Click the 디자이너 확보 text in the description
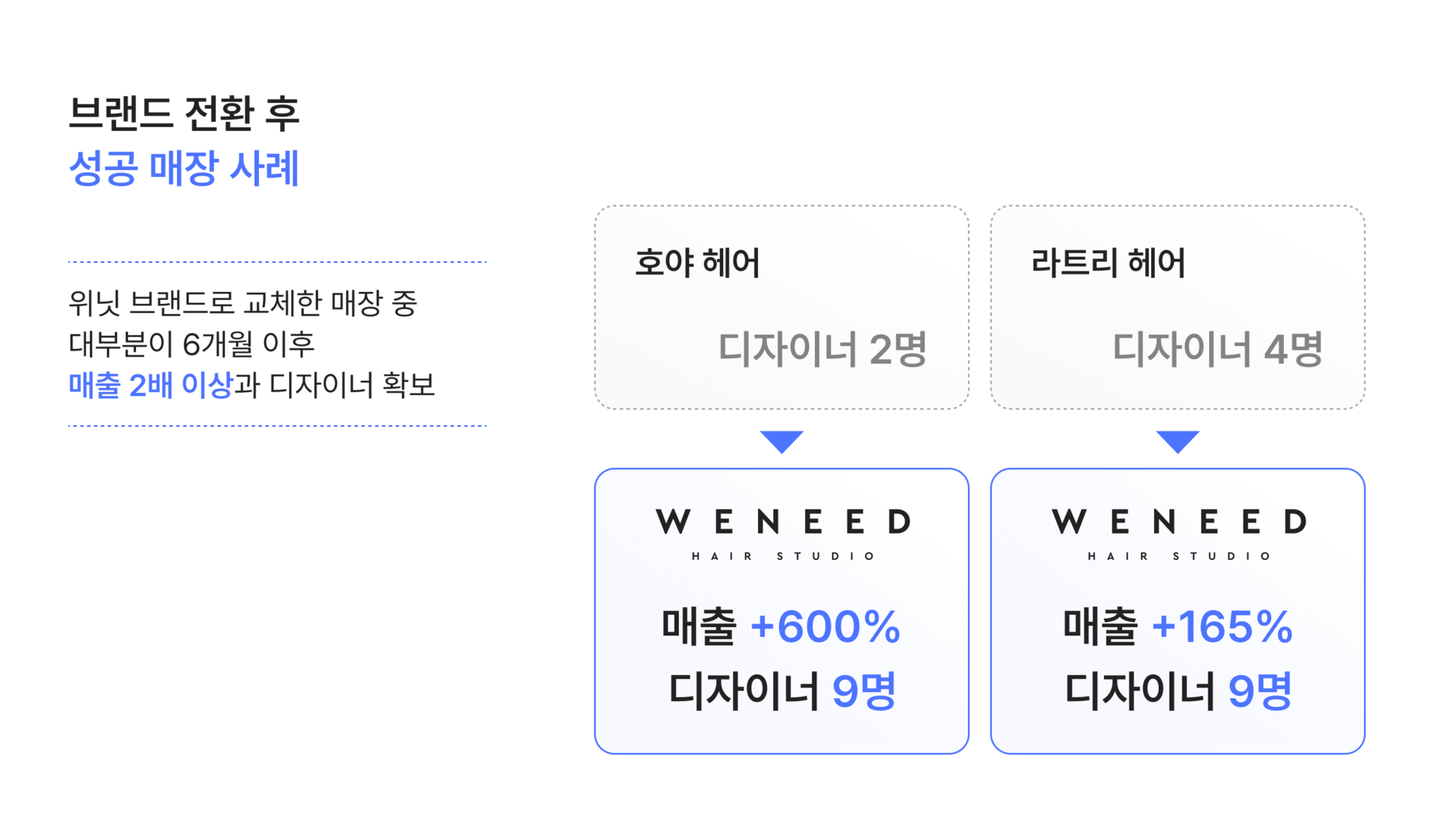1434x840 pixels. [x=352, y=386]
